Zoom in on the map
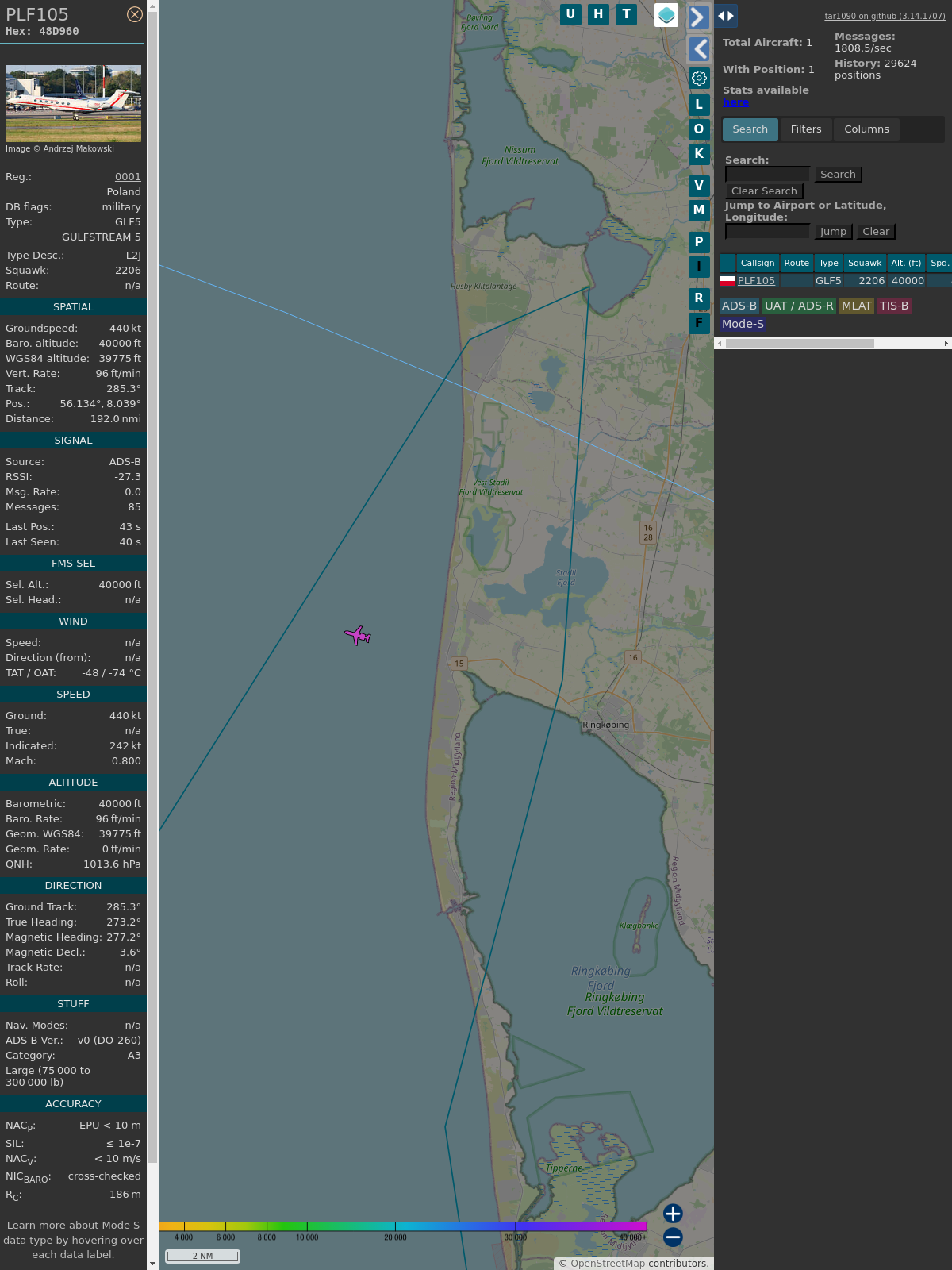The height and width of the screenshot is (1270, 952). pos(673,1214)
